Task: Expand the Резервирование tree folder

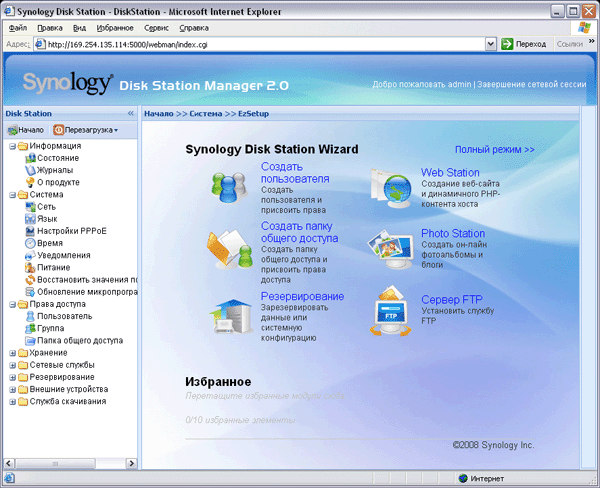Action: tap(13, 377)
